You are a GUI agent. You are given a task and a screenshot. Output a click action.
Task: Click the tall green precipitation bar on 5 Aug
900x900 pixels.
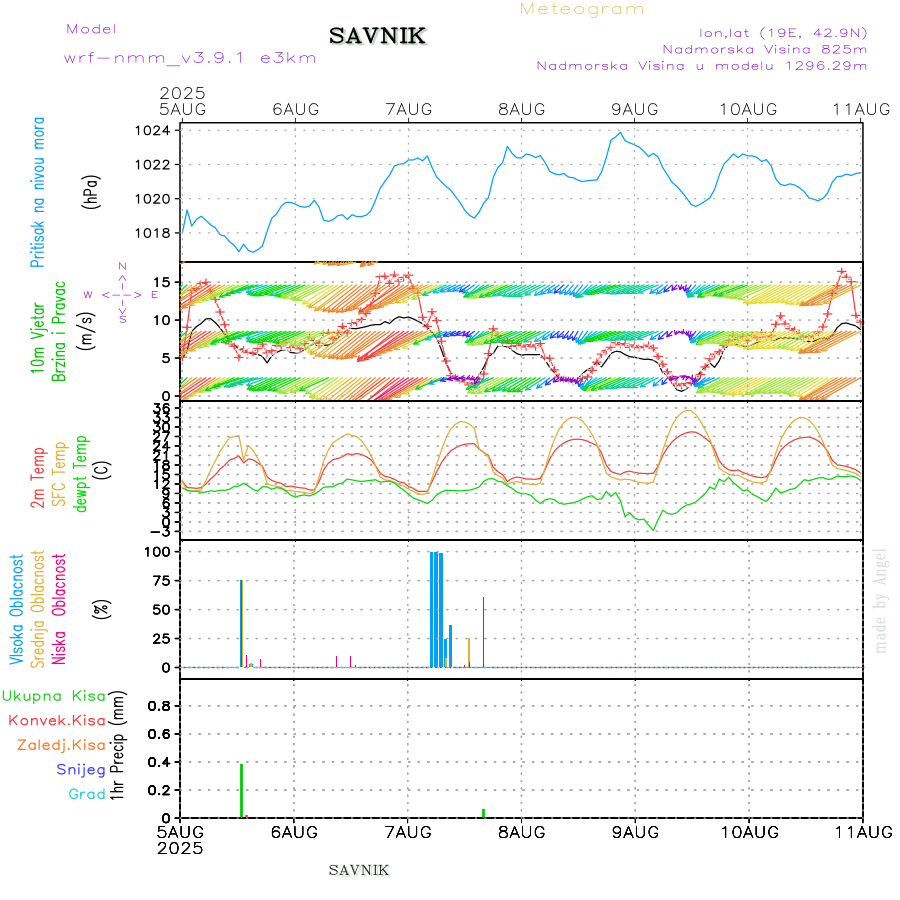[241, 790]
